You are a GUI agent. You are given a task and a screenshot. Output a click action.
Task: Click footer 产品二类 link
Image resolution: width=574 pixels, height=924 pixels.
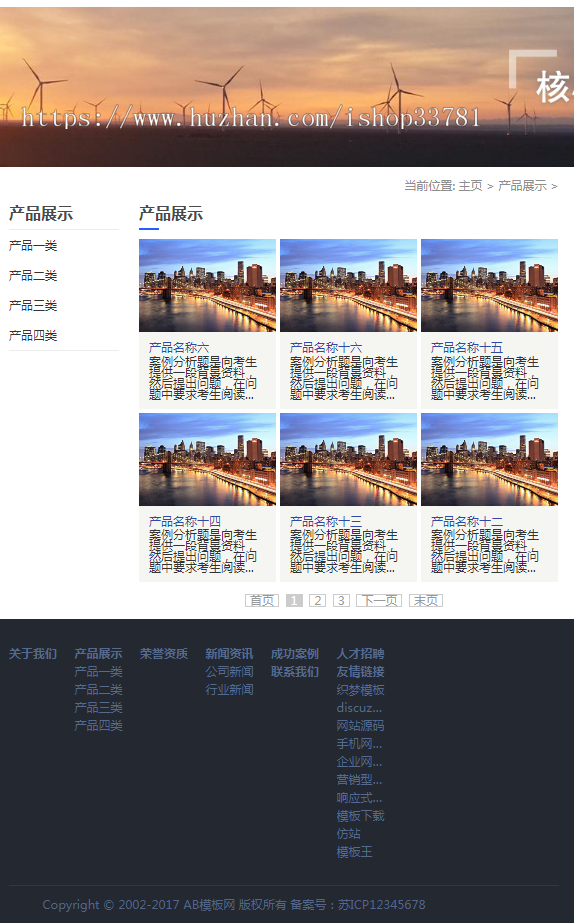click(x=98, y=689)
